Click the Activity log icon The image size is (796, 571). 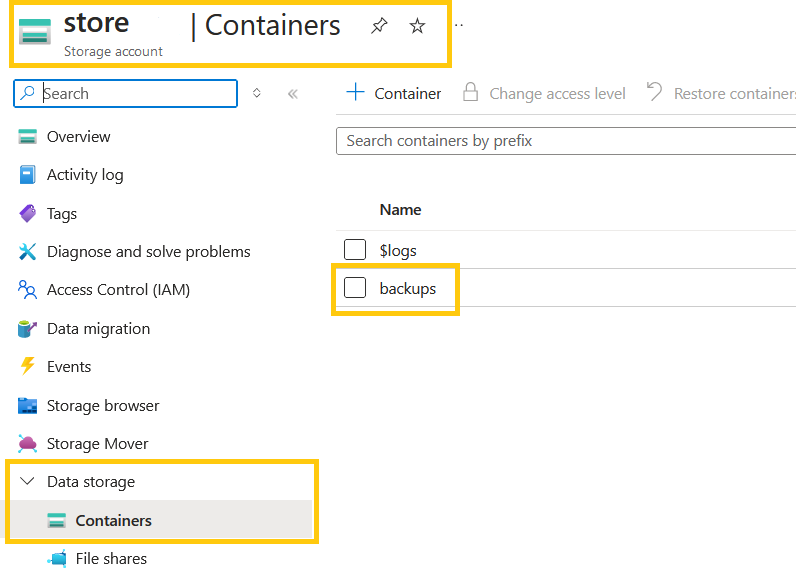point(27,175)
